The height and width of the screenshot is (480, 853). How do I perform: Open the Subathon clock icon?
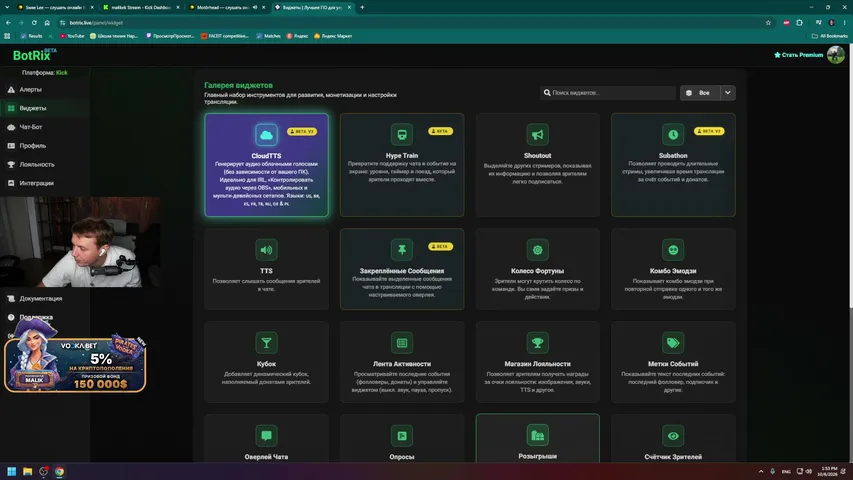click(x=673, y=134)
